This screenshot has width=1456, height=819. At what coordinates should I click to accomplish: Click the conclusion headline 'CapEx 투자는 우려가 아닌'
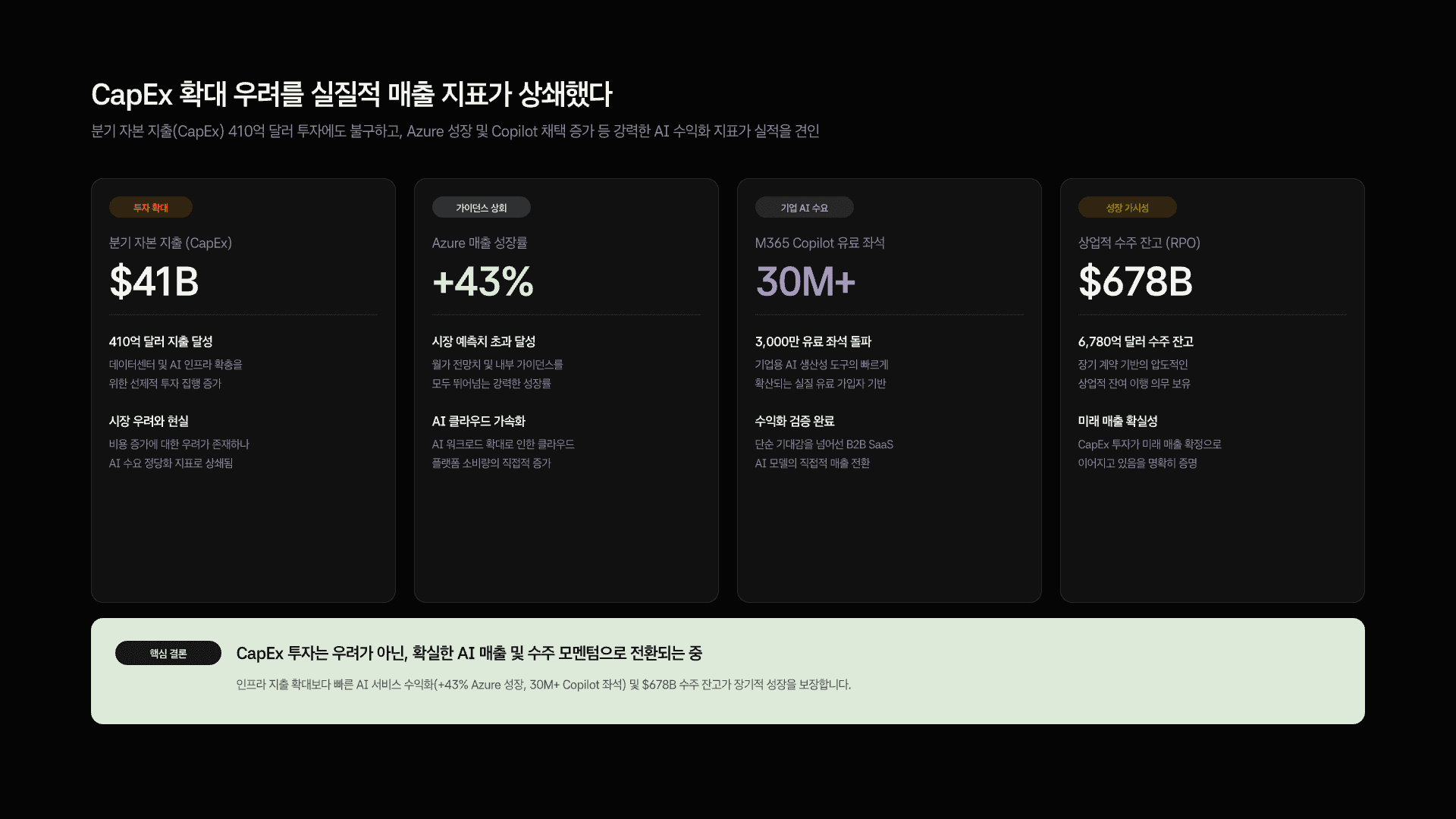click(469, 653)
